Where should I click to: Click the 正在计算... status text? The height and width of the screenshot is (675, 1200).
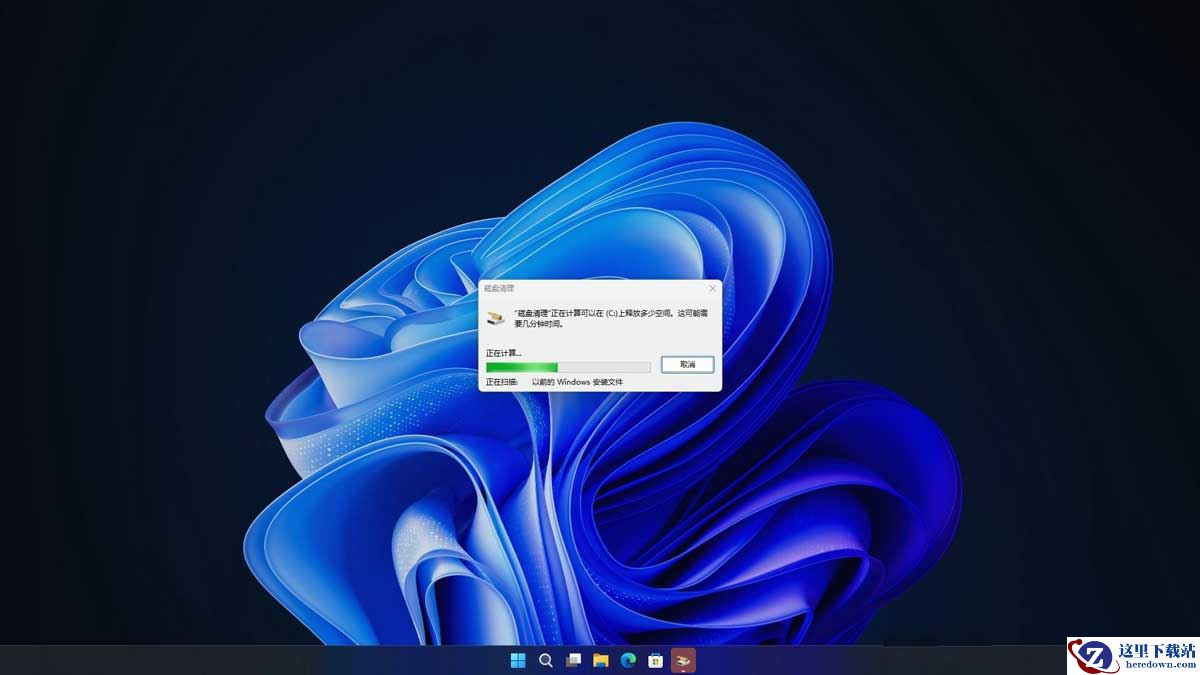[x=504, y=353]
